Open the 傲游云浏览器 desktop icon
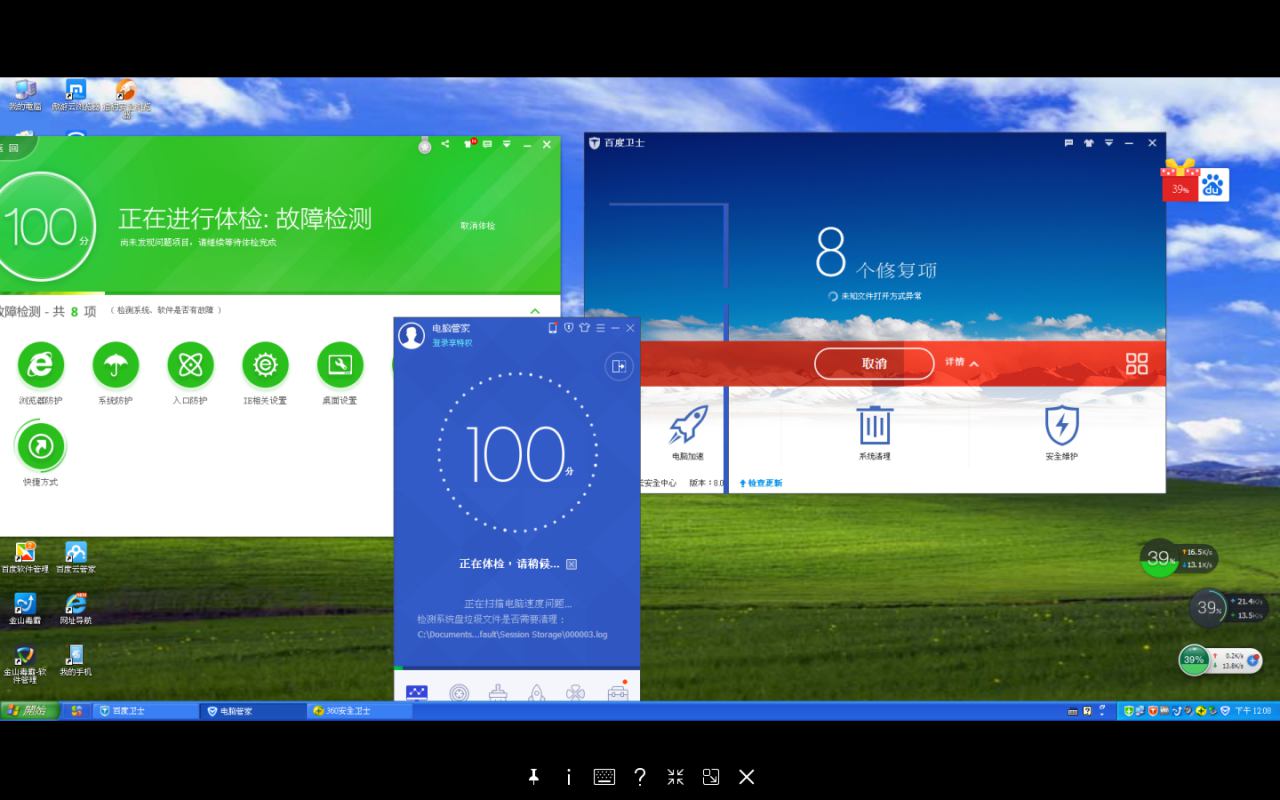This screenshot has height=800, width=1280. [x=76, y=95]
